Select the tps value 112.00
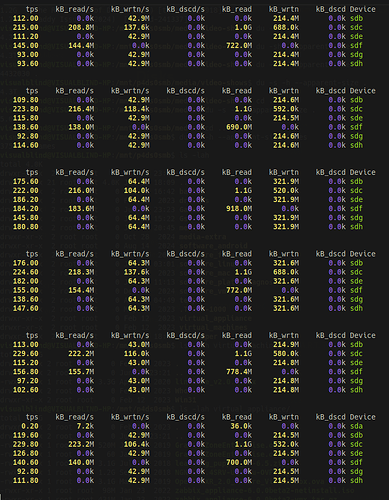The image size is (389, 500). [x=26, y=19]
